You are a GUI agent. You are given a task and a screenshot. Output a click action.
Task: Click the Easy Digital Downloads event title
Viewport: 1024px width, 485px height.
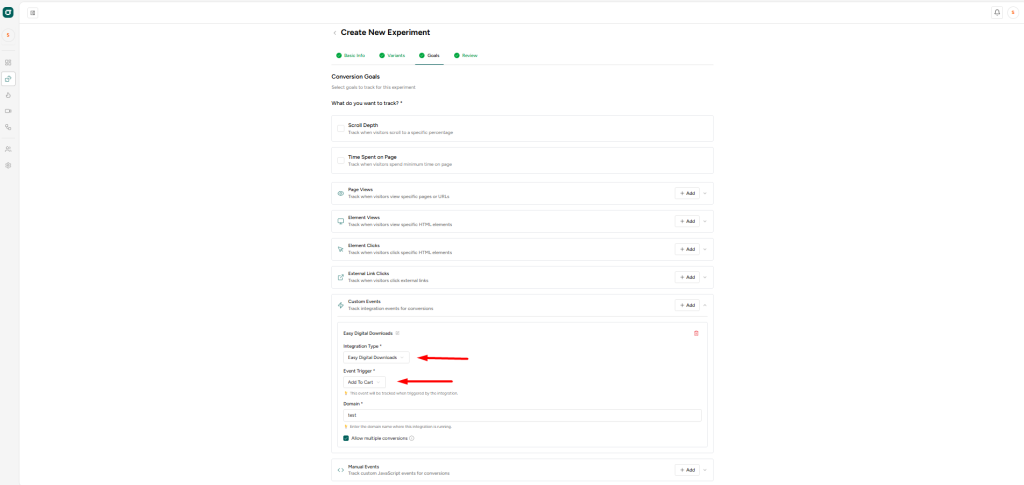(368, 333)
